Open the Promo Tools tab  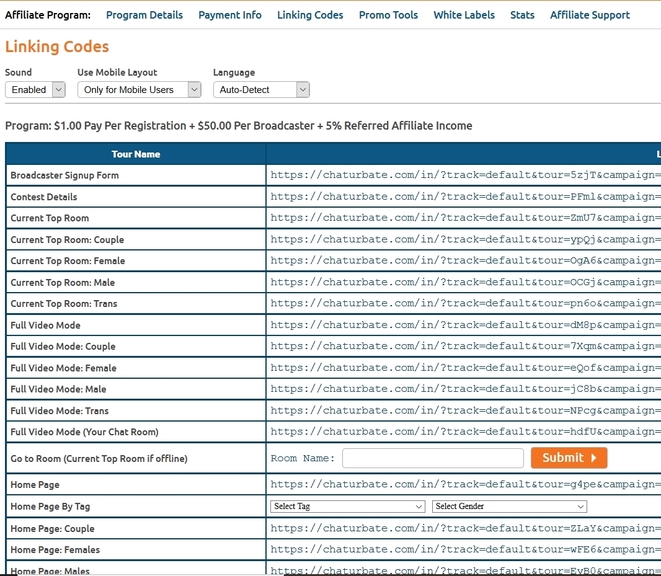click(x=388, y=15)
